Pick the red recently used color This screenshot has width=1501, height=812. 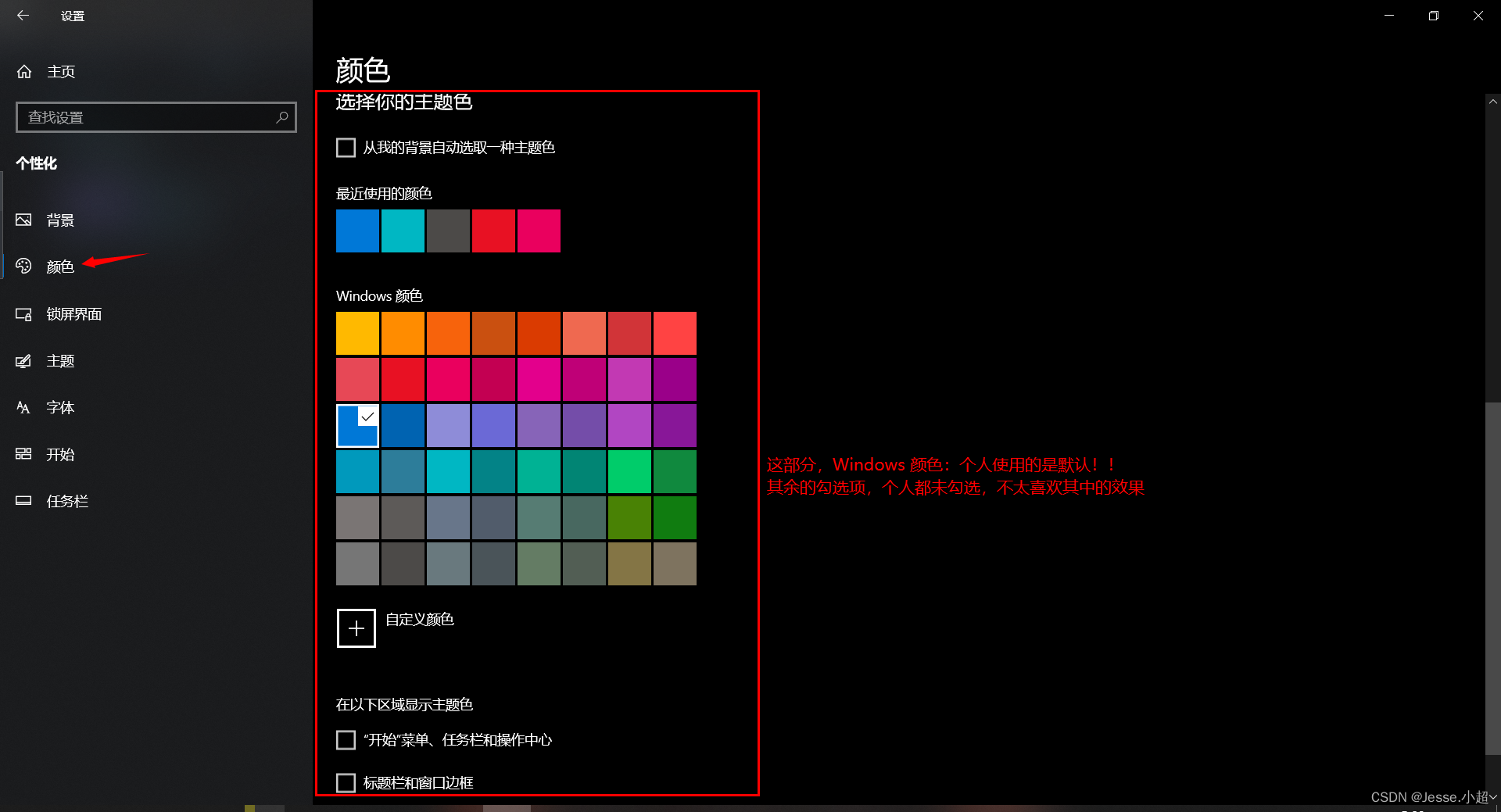pos(493,231)
